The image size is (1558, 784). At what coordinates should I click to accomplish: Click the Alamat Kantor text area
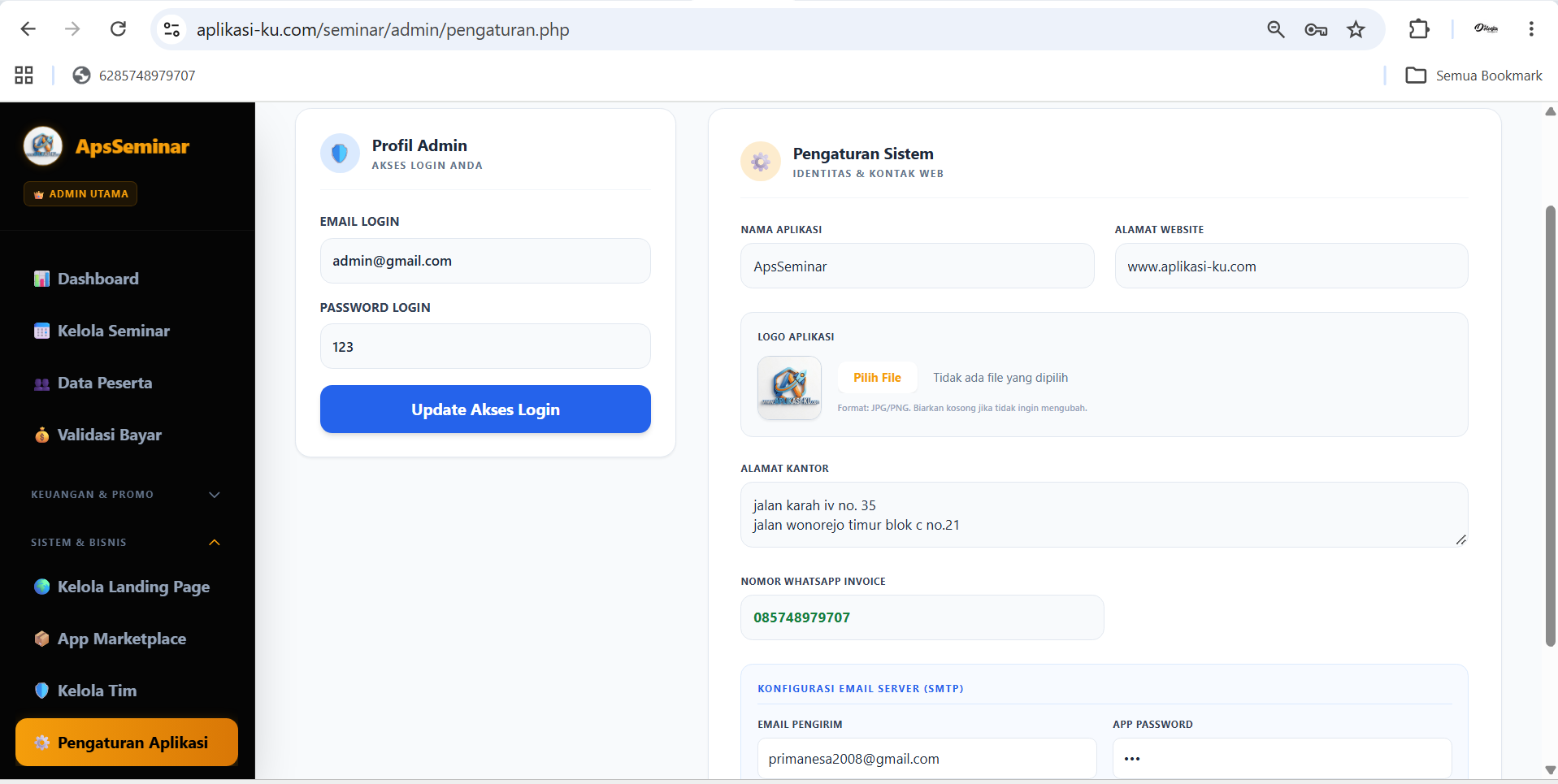click(1104, 515)
